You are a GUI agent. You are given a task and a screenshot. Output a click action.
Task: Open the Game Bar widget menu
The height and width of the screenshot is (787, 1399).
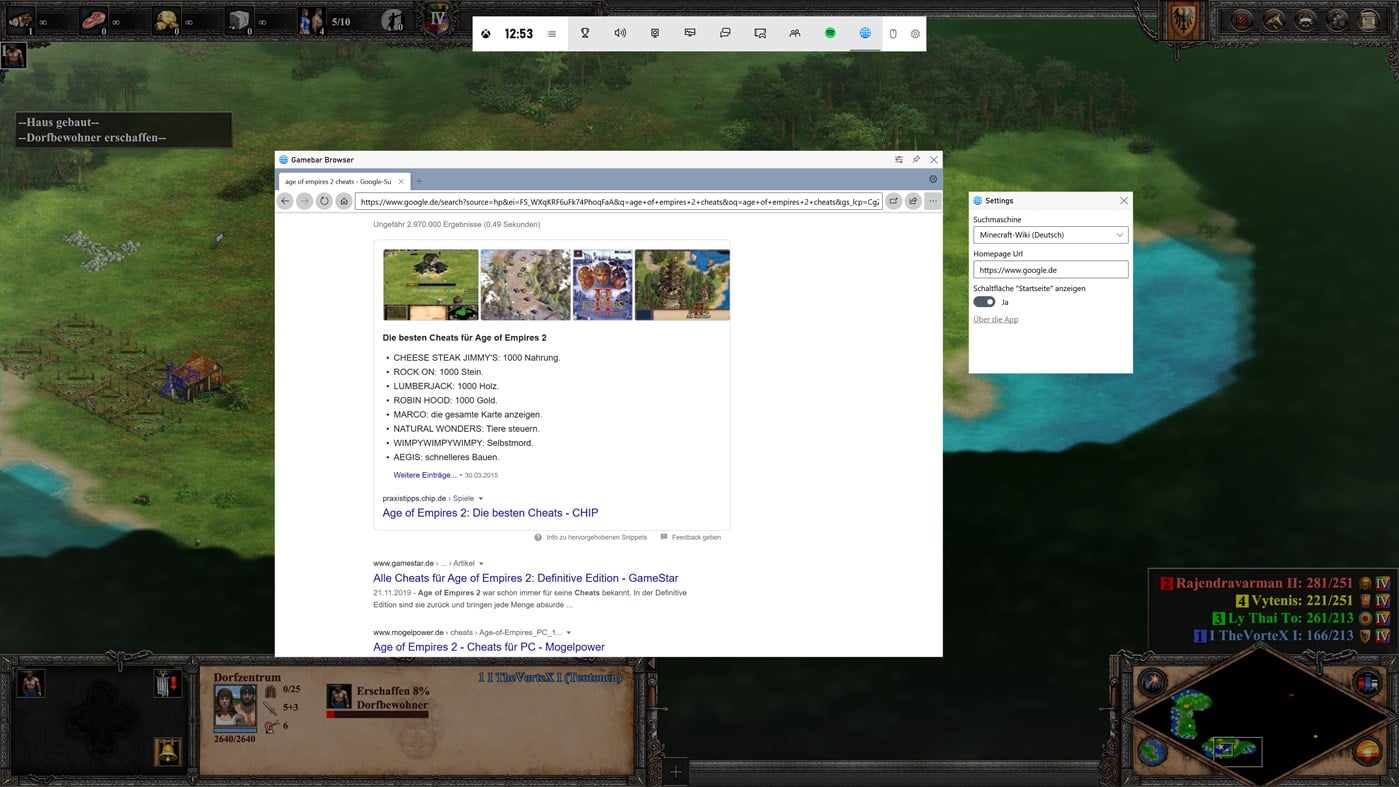point(551,34)
